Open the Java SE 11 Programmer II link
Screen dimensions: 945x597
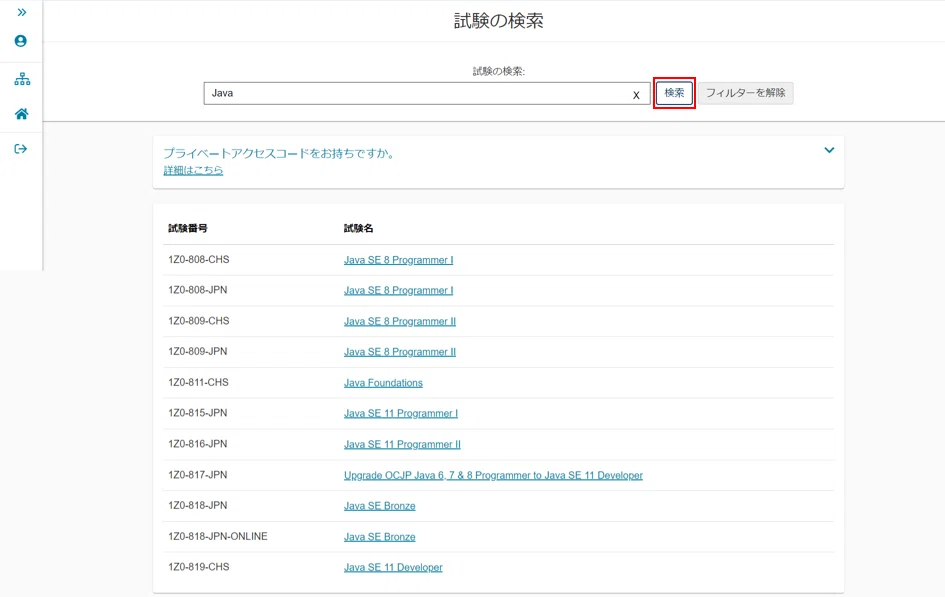click(x=402, y=444)
